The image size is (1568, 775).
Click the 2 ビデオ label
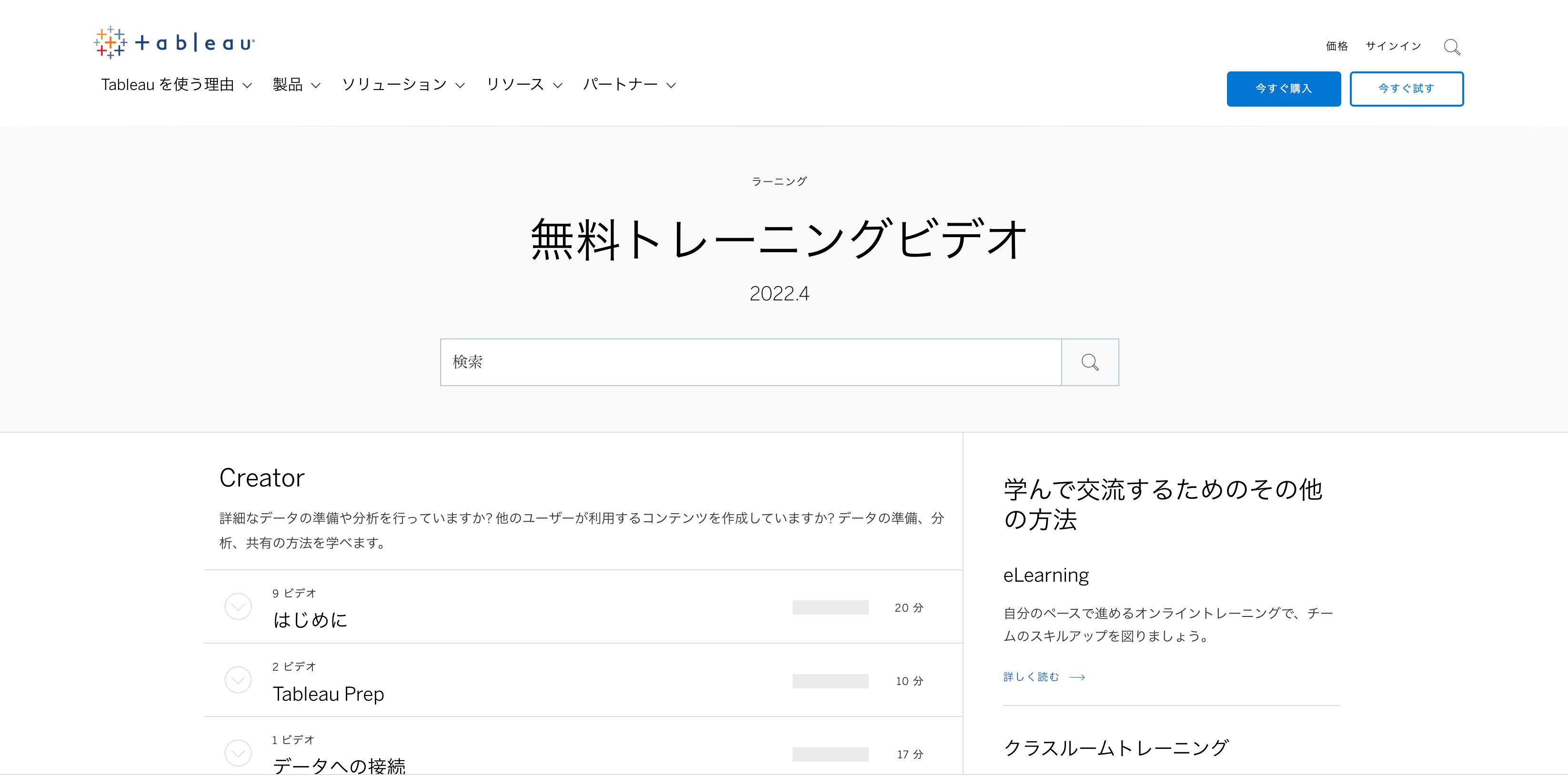(x=294, y=667)
